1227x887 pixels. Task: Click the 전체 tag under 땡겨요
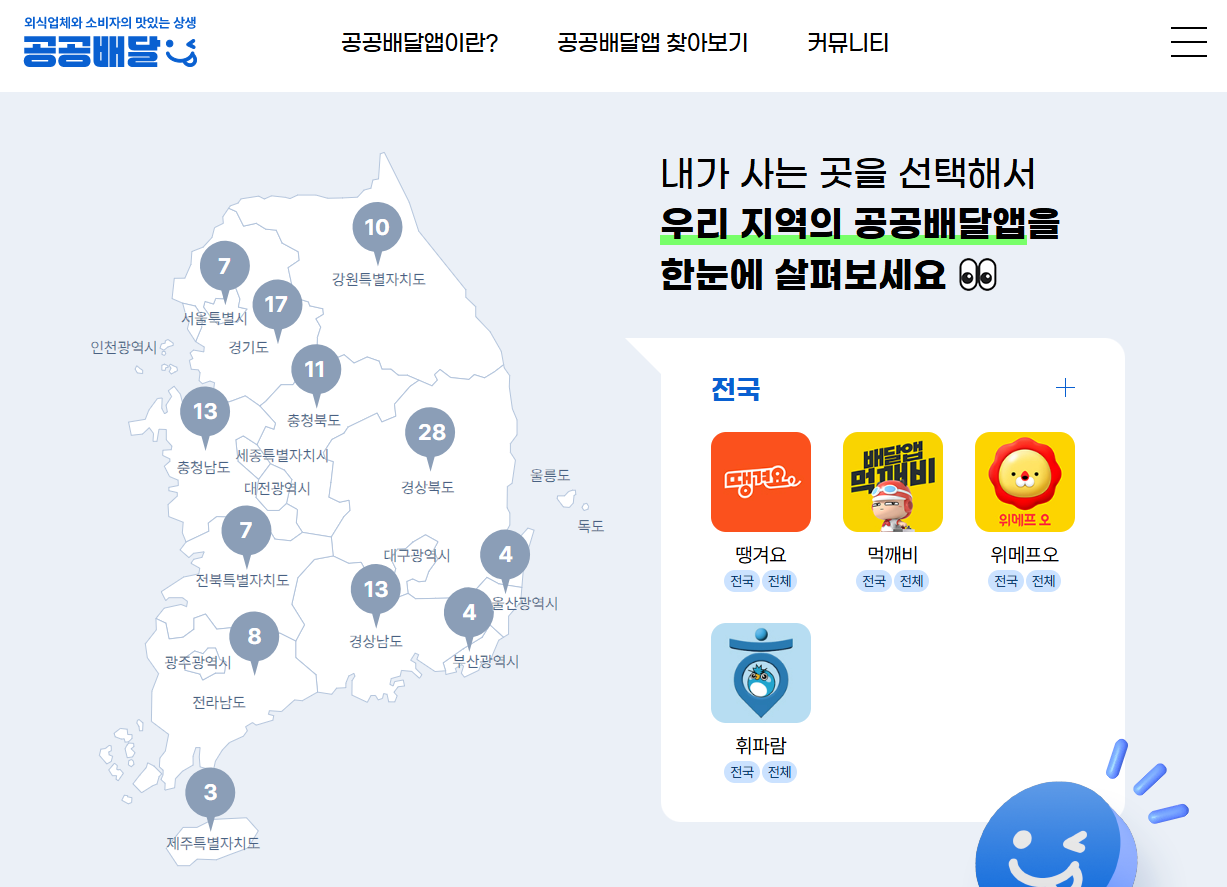click(779, 581)
